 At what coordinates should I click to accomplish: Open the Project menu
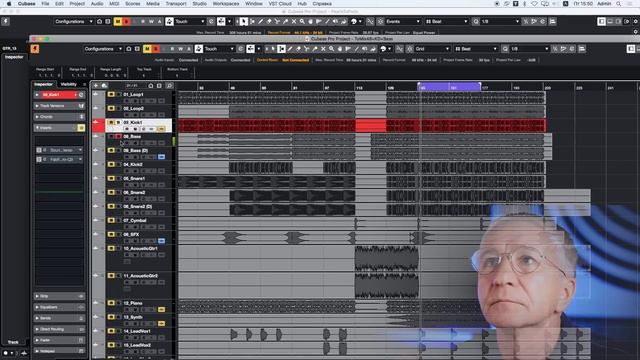(77, 4)
